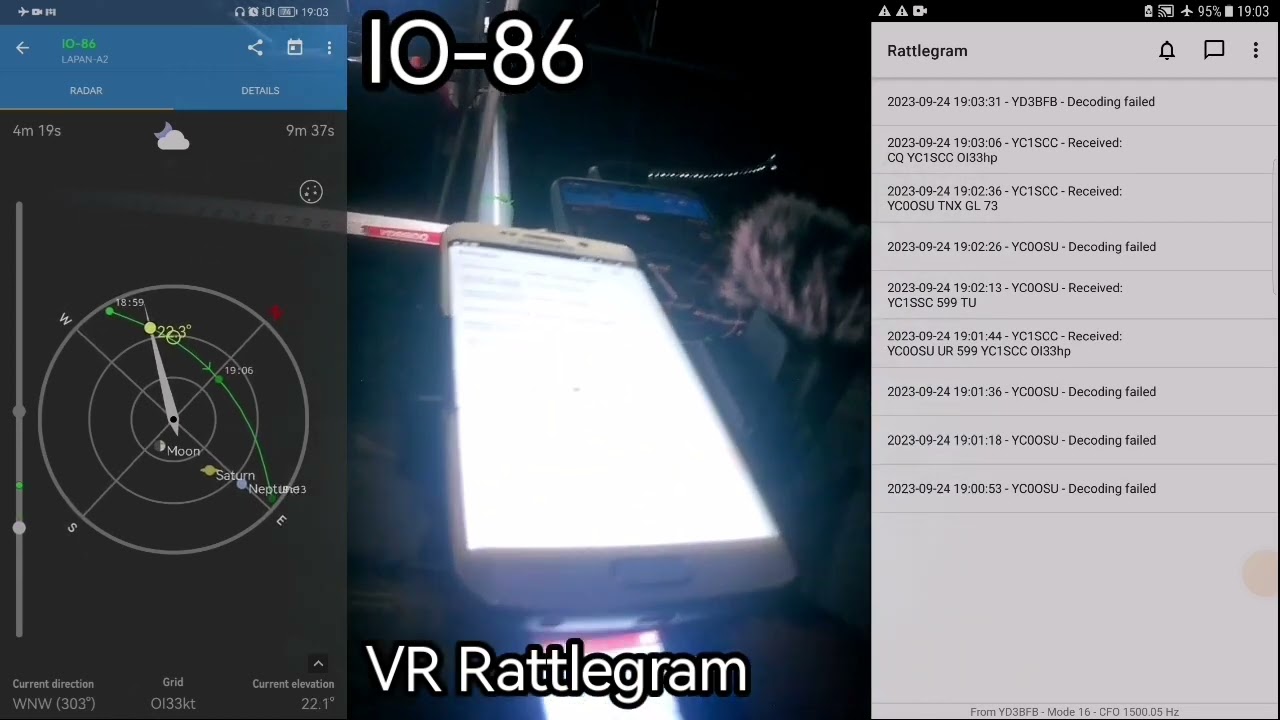This screenshot has height=720, width=1280.
Task: Select the CQ YC1SCC OI33hp message
Action: point(1075,150)
